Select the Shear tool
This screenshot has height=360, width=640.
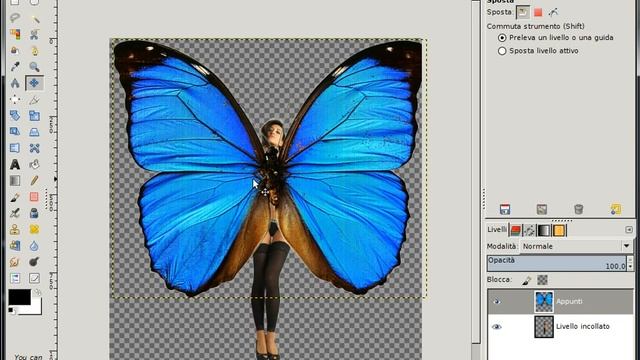tap(15, 131)
